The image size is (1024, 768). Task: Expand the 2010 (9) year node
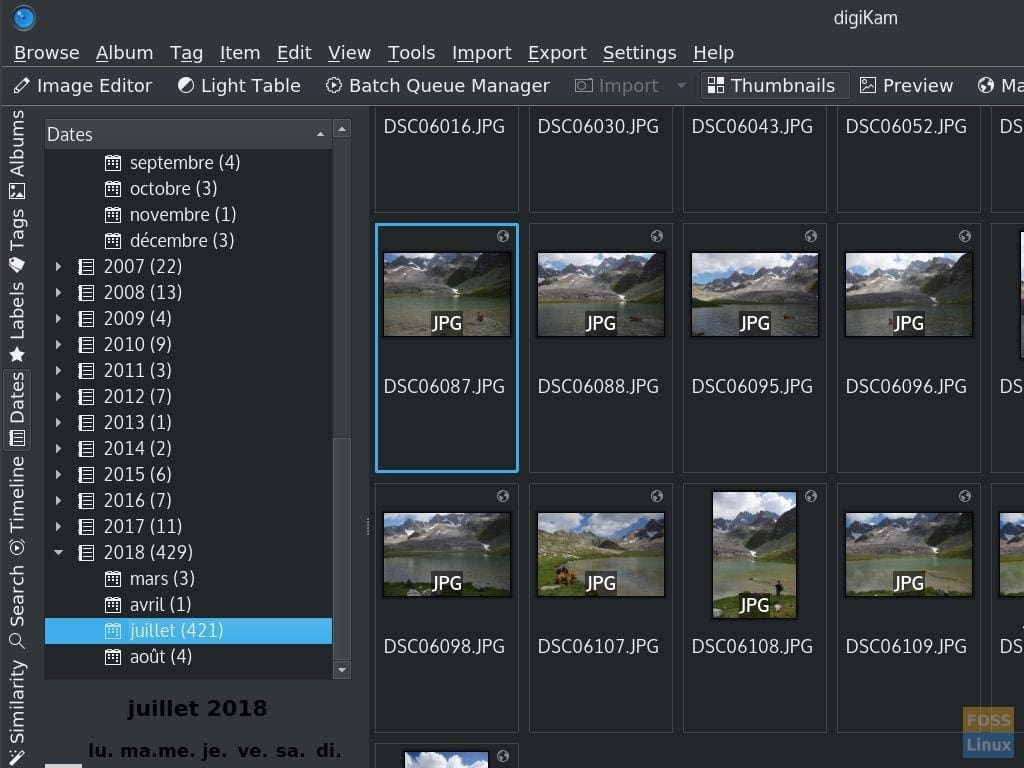58,344
